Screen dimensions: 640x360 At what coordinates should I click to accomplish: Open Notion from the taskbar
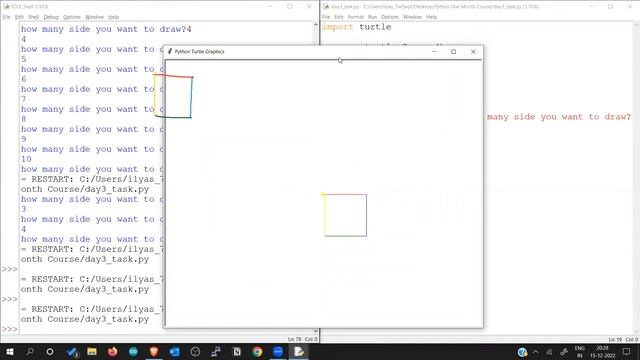pyautogui.click(x=236, y=351)
